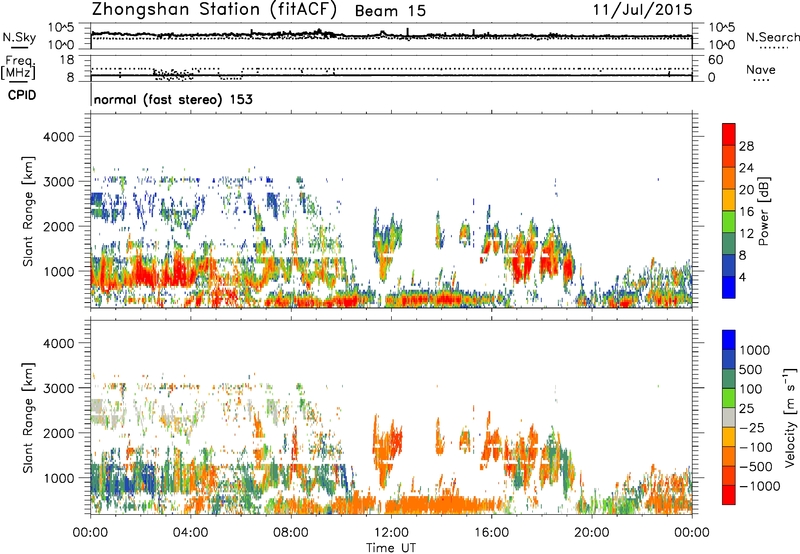Click the CPID label
The width and height of the screenshot is (800, 554).
[x=22, y=95]
